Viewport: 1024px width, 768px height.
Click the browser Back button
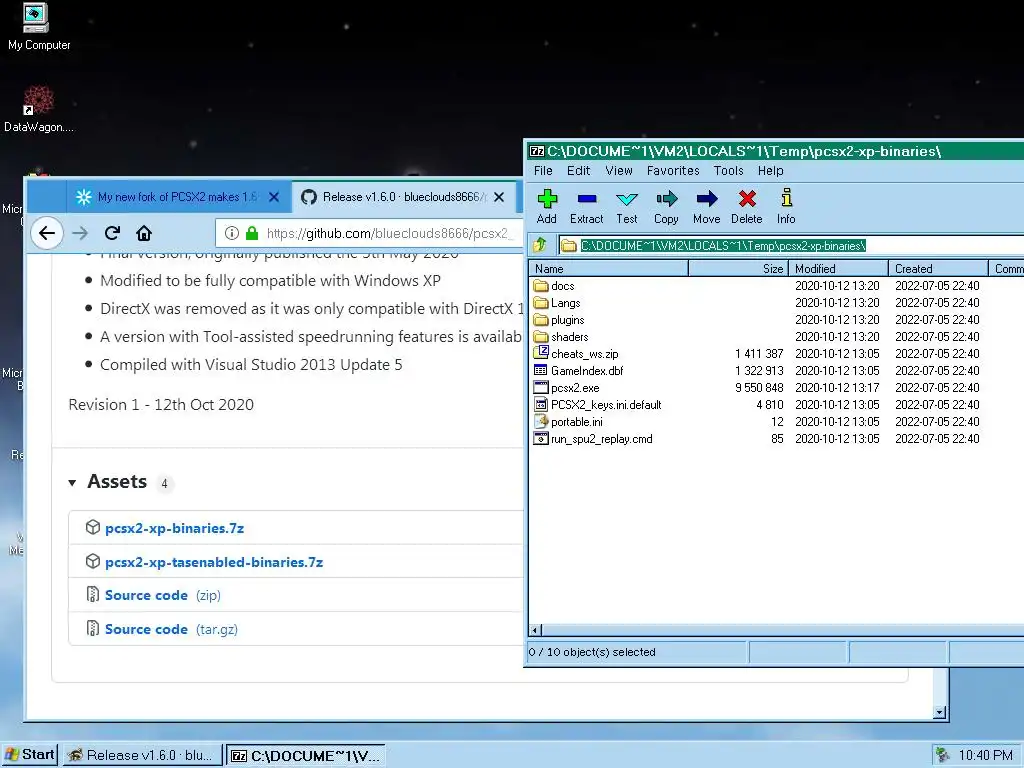pyautogui.click(x=46, y=233)
